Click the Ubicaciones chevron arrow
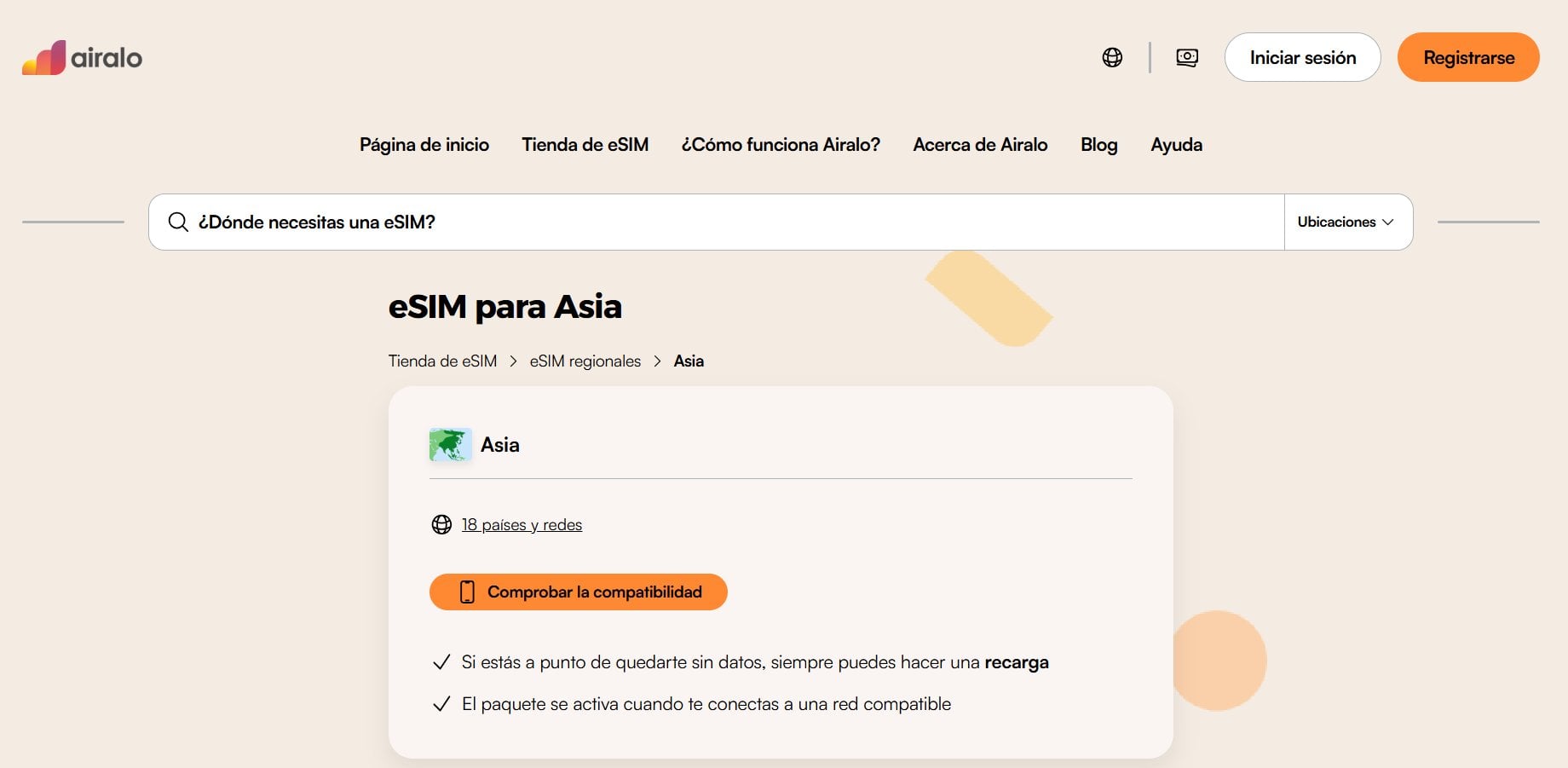 click(1388, 222)
